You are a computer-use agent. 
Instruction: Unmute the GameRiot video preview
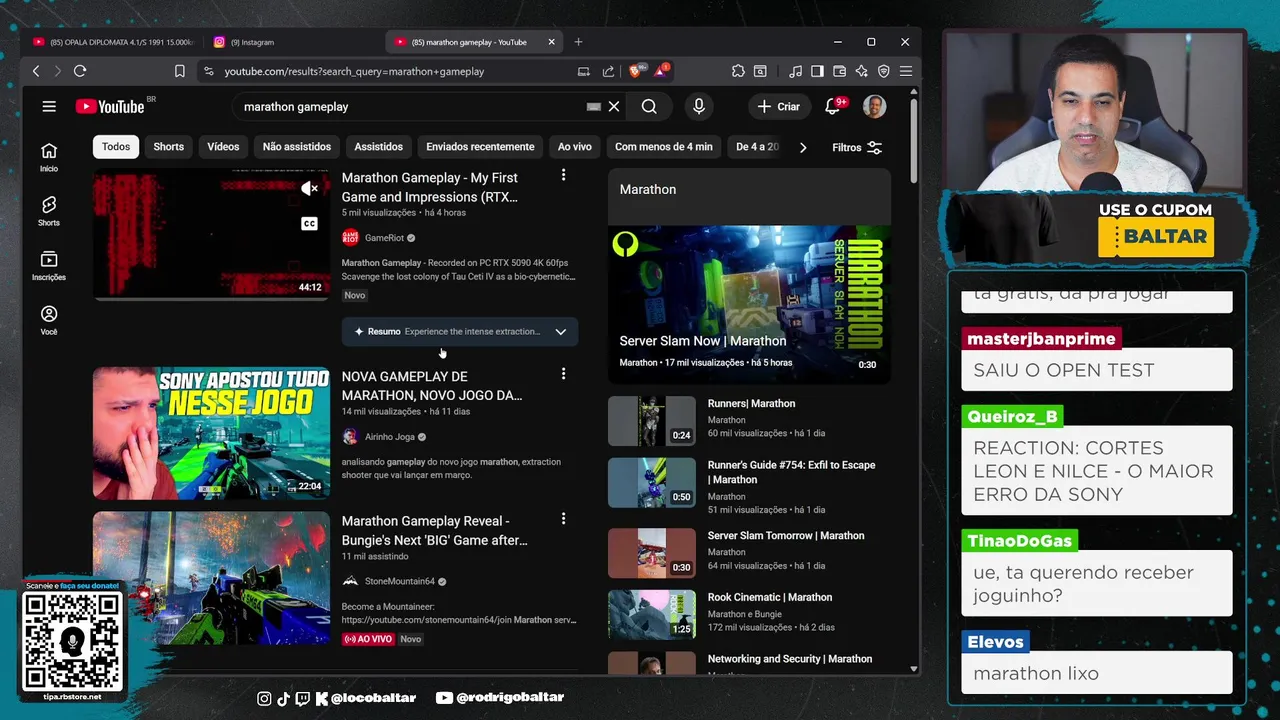coord(310,188)
